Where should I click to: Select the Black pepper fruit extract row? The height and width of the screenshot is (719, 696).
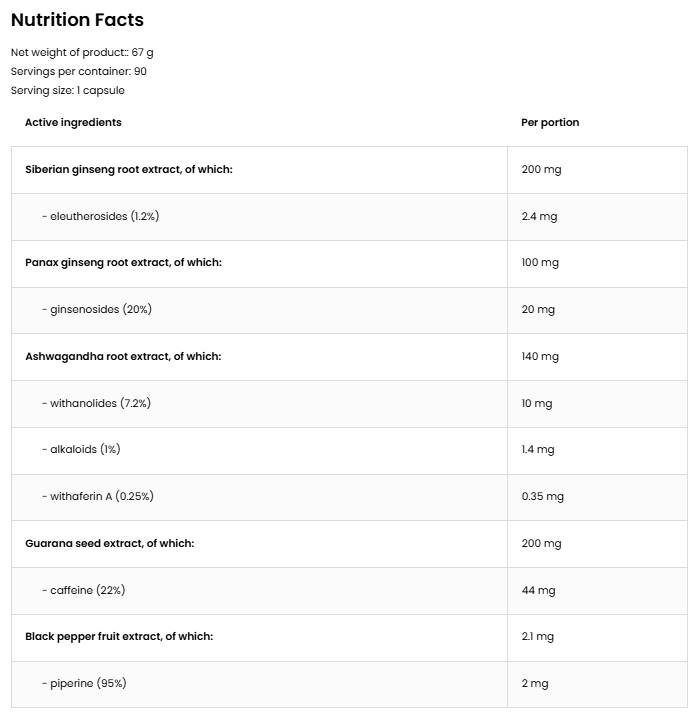(x=119, y=636)
